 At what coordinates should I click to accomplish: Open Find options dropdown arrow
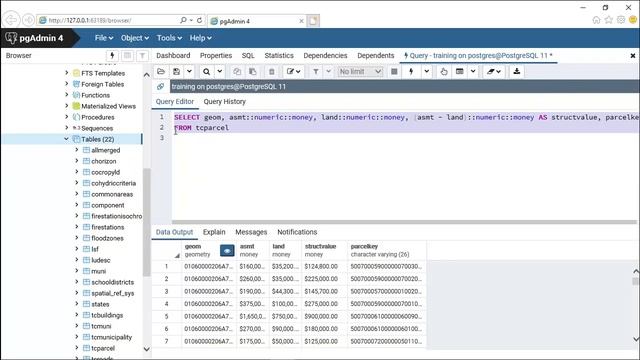click(220, 71)
